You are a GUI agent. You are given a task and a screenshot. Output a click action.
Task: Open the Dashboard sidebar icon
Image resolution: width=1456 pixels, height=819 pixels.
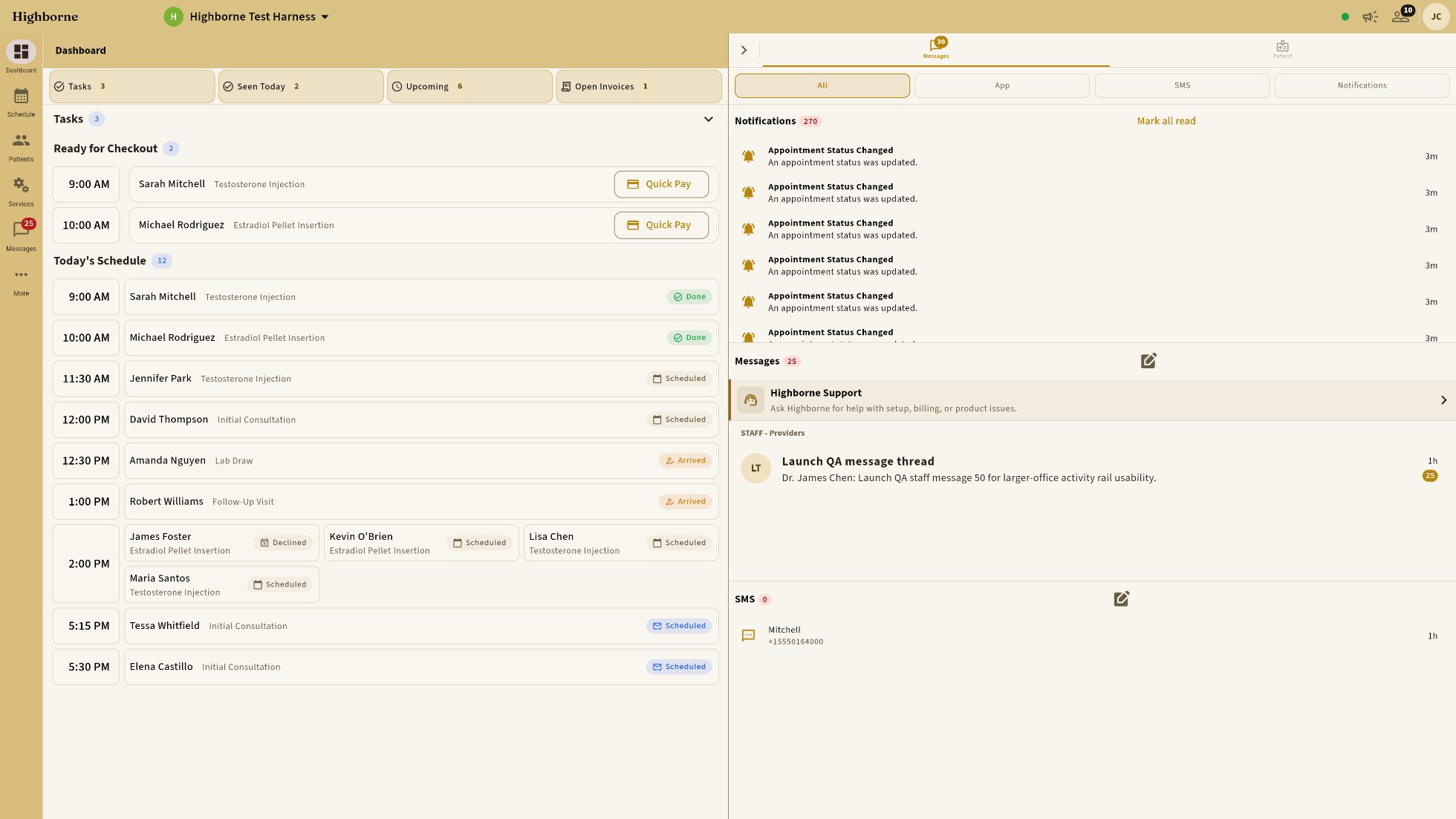point(21,51)
